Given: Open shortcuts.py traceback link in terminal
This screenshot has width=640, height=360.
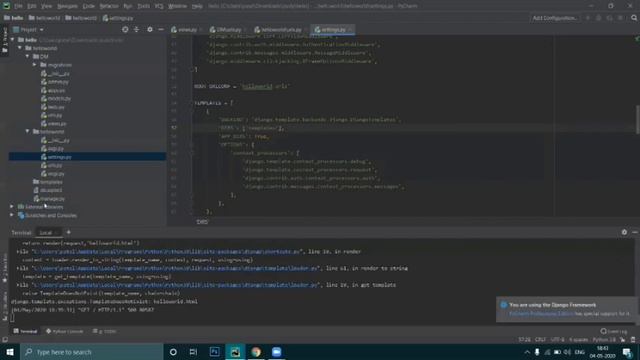Looking at the screenshot, I should pyautogui.click(x=167, y=251).
